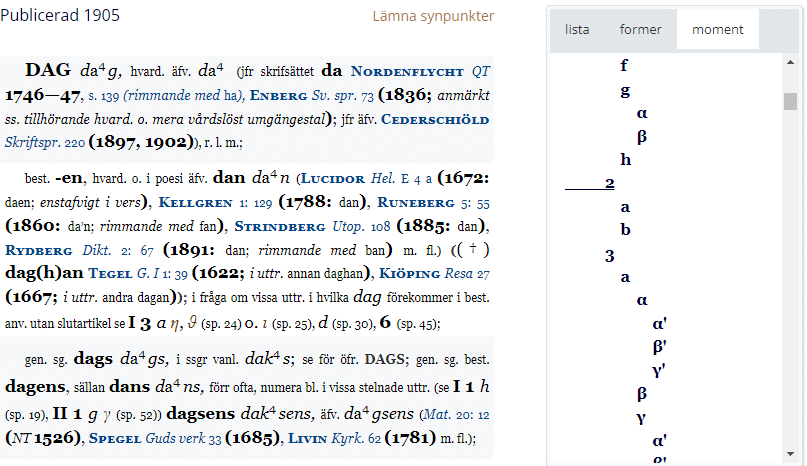Viewport: 807px width, 466px height.
Task: Open the Mat. 20: 12 reference
Action: click(x=455, y=415)
